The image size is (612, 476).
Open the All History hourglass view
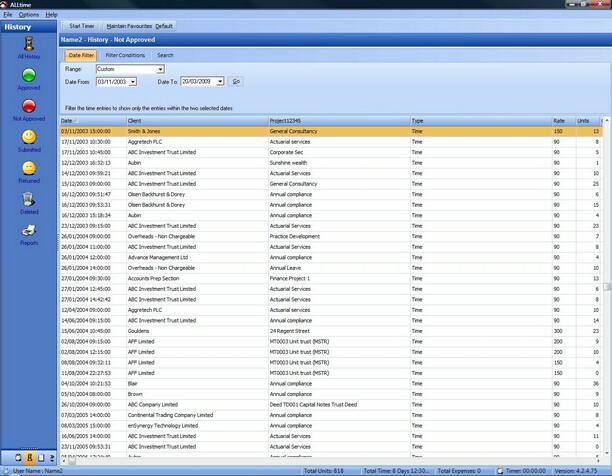pos(29,43)
